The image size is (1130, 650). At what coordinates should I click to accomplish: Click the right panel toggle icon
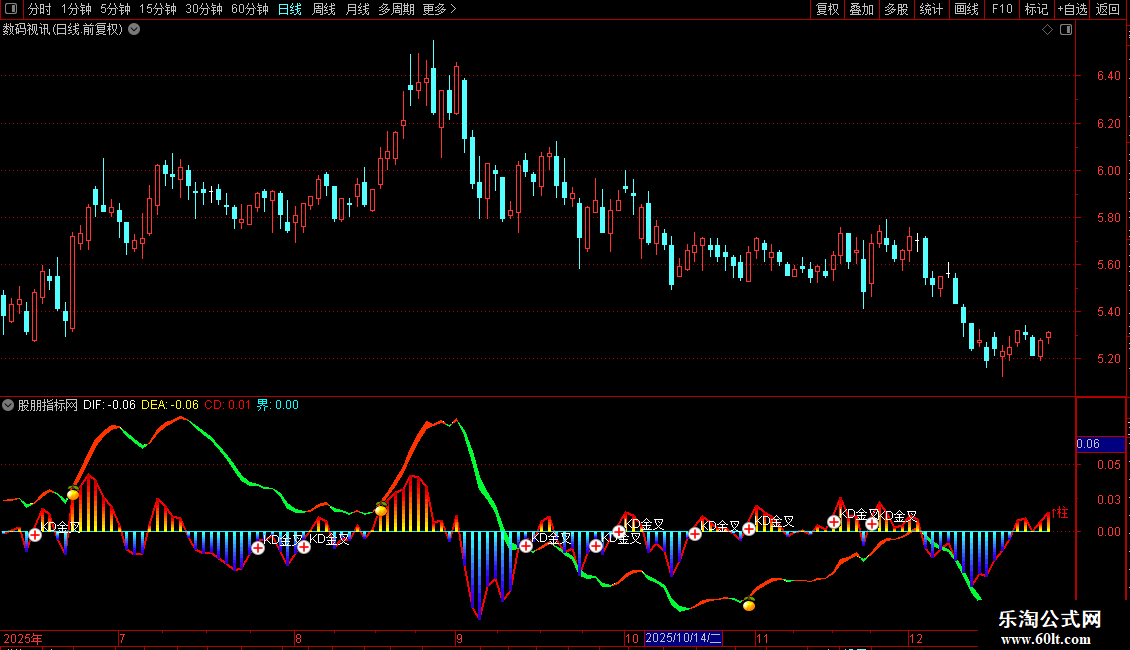[x=1066, y=30]
